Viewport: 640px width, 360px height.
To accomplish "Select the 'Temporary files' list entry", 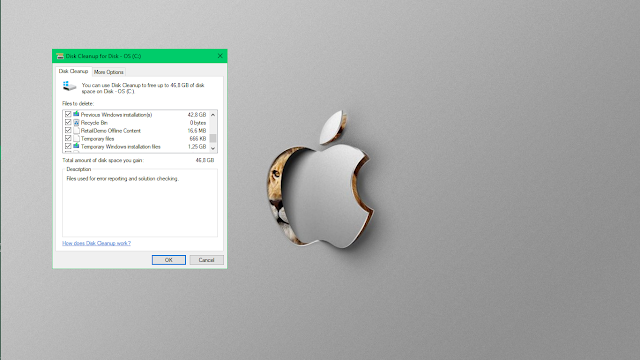I will (98, 138).
